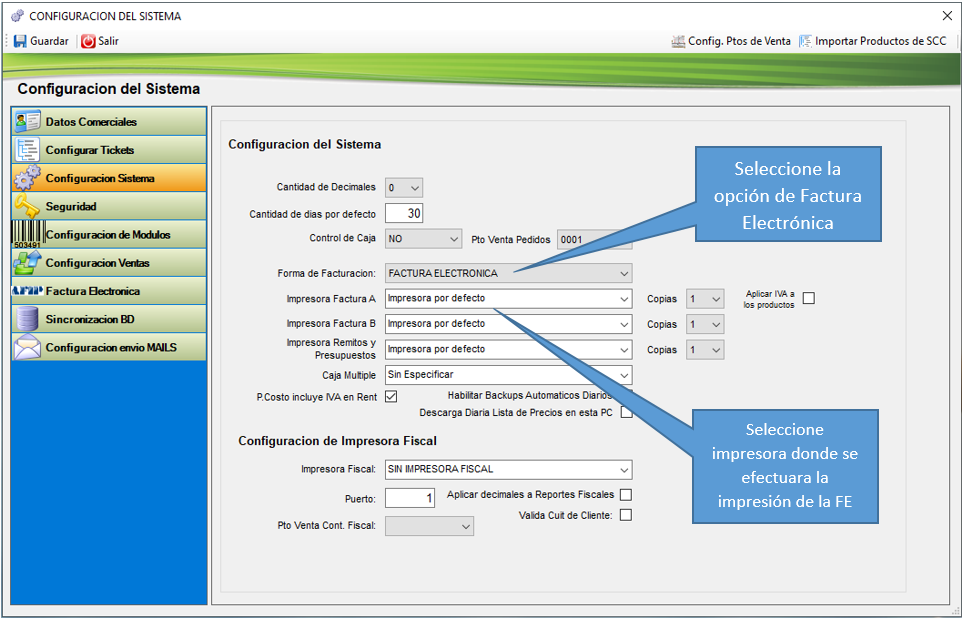Enable Aplicar IVA a los productos checkbox
Image resolution: width=963 pixels, height=619 pixels.
click(809, 298)
